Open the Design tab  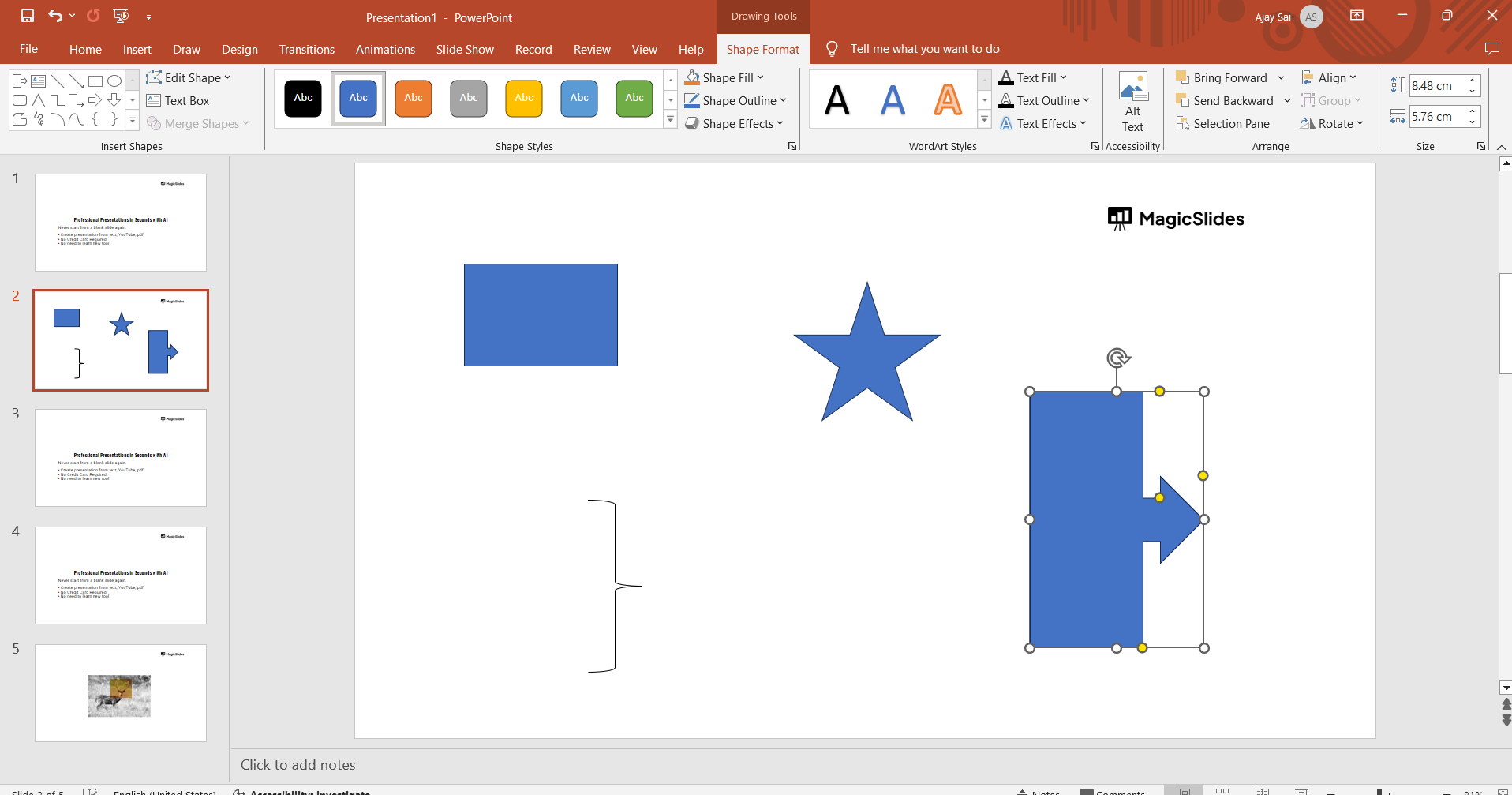pos(239,50)
